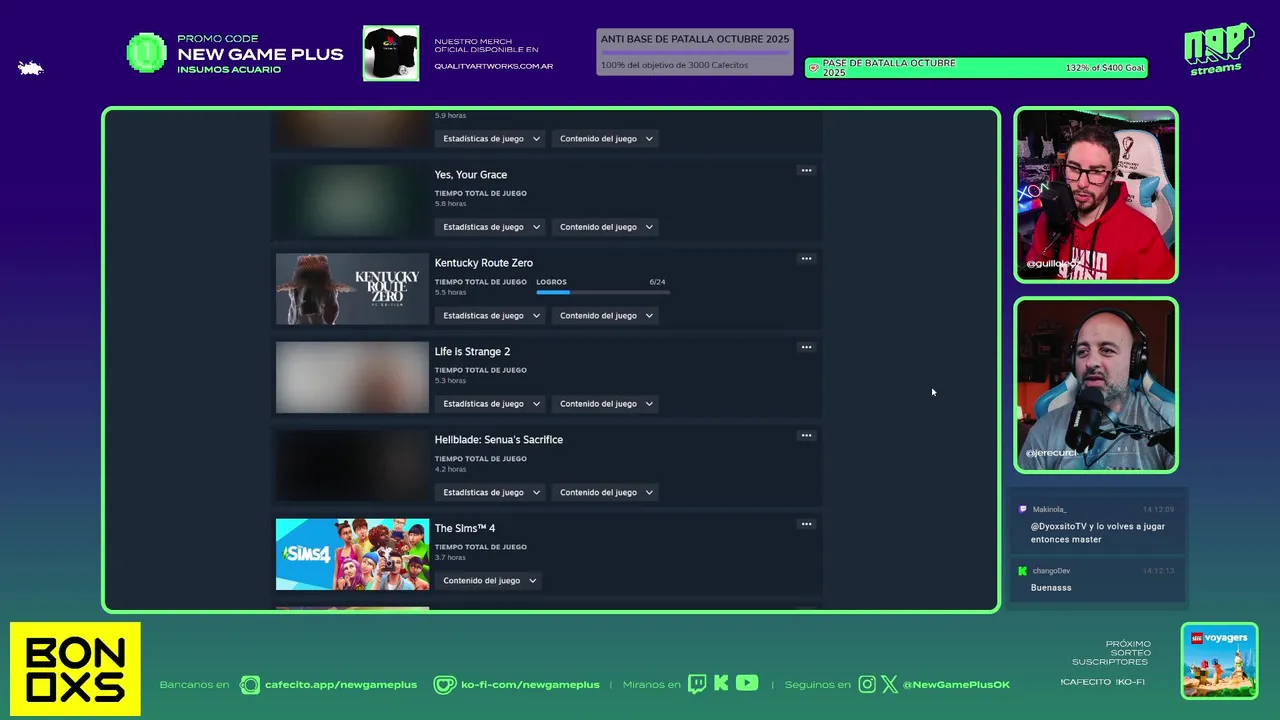This screenshot has width=1280, height=720.
Task: Click the @jerecurci webcam feed
Action: (1096, 385)
